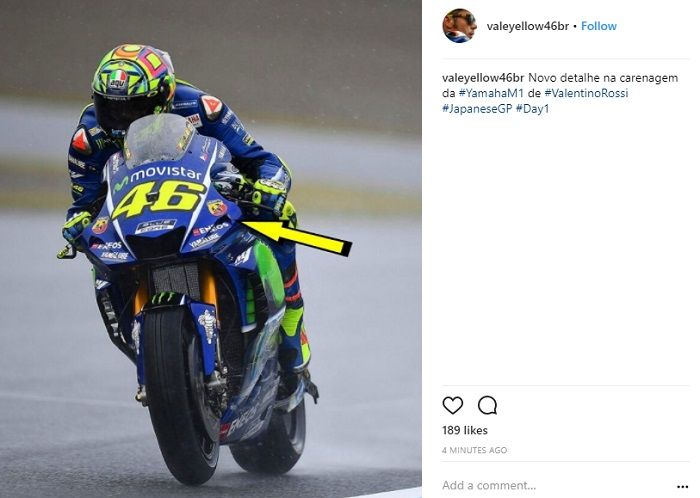Click the movistar logo on the fairing
Screen dimensions: 700x498
[x=157, y=176]
